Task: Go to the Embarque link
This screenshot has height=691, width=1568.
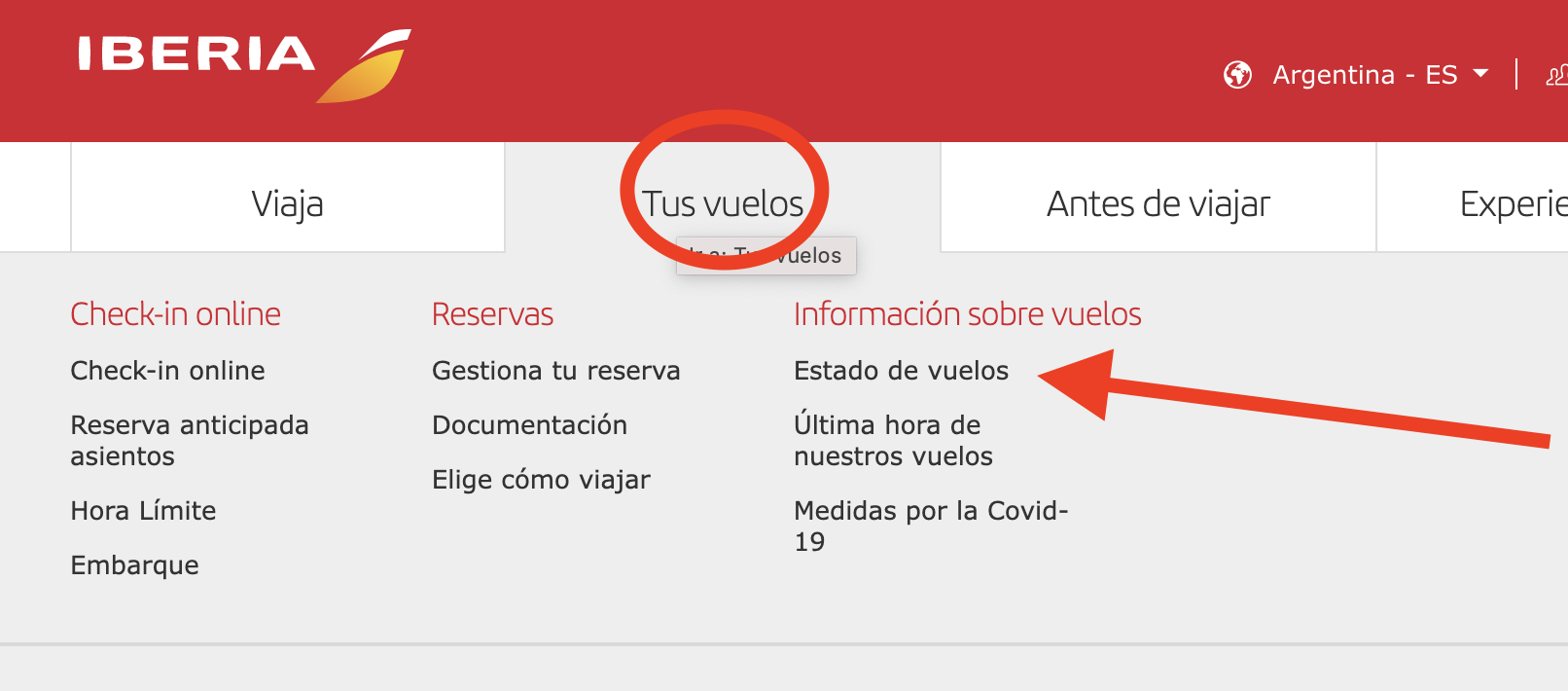Action: click(134, 565)
